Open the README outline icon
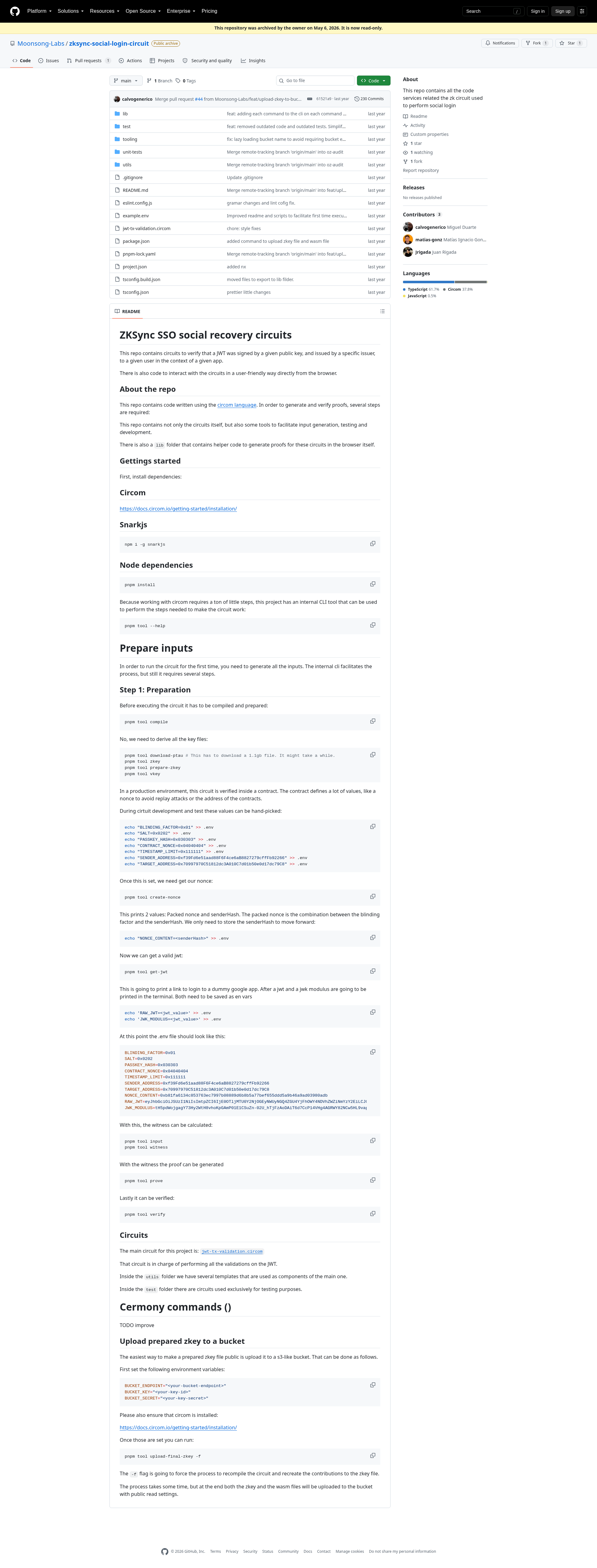 382,311
